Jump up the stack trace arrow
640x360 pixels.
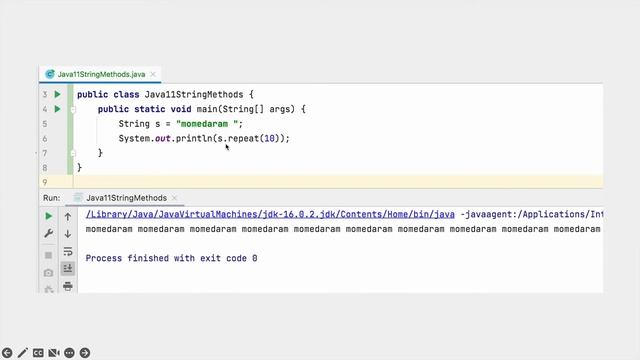[x=68, y=217]
